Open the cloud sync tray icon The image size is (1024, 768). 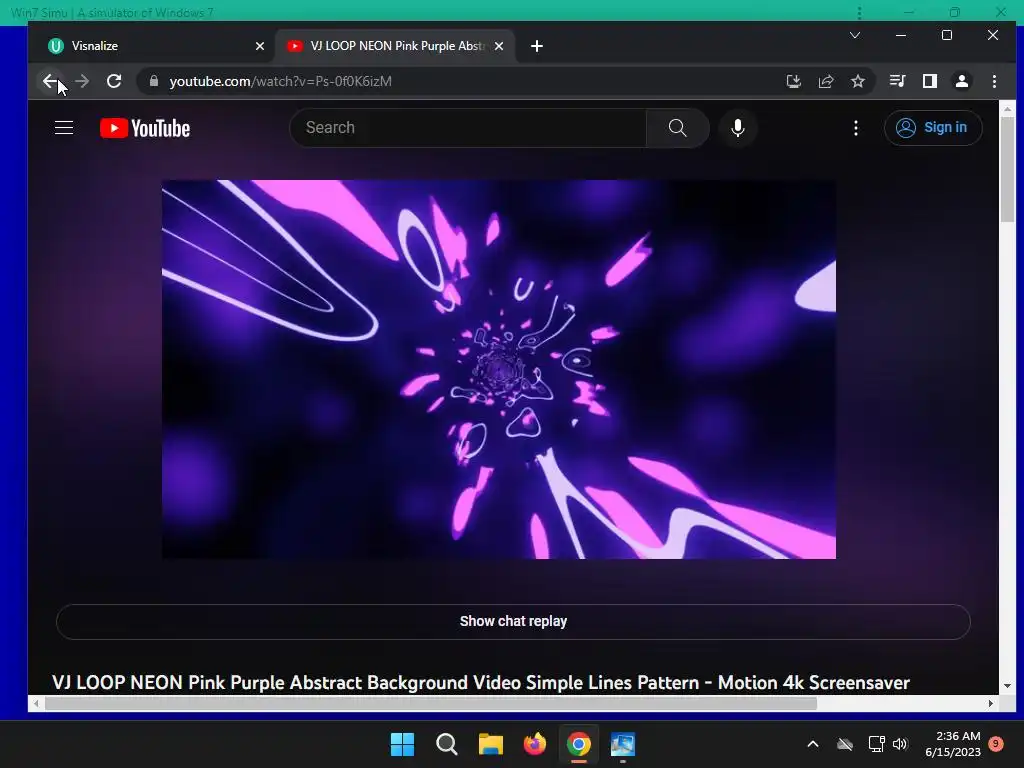point(845,744)
